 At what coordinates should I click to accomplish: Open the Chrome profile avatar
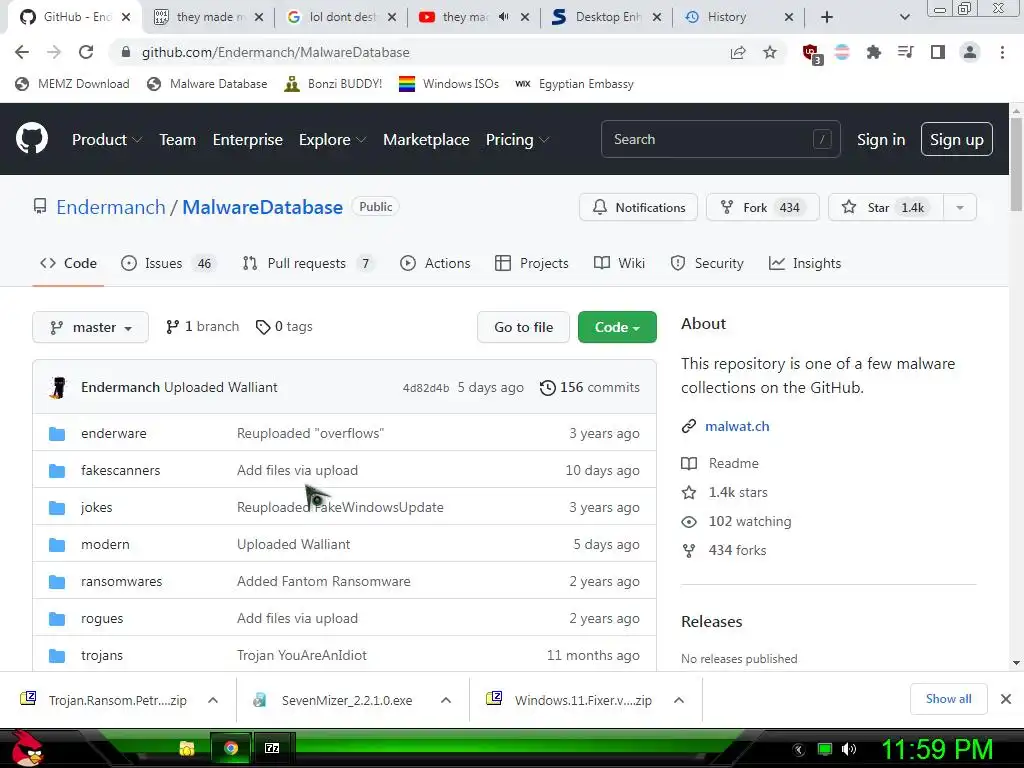tap(970, 52)
